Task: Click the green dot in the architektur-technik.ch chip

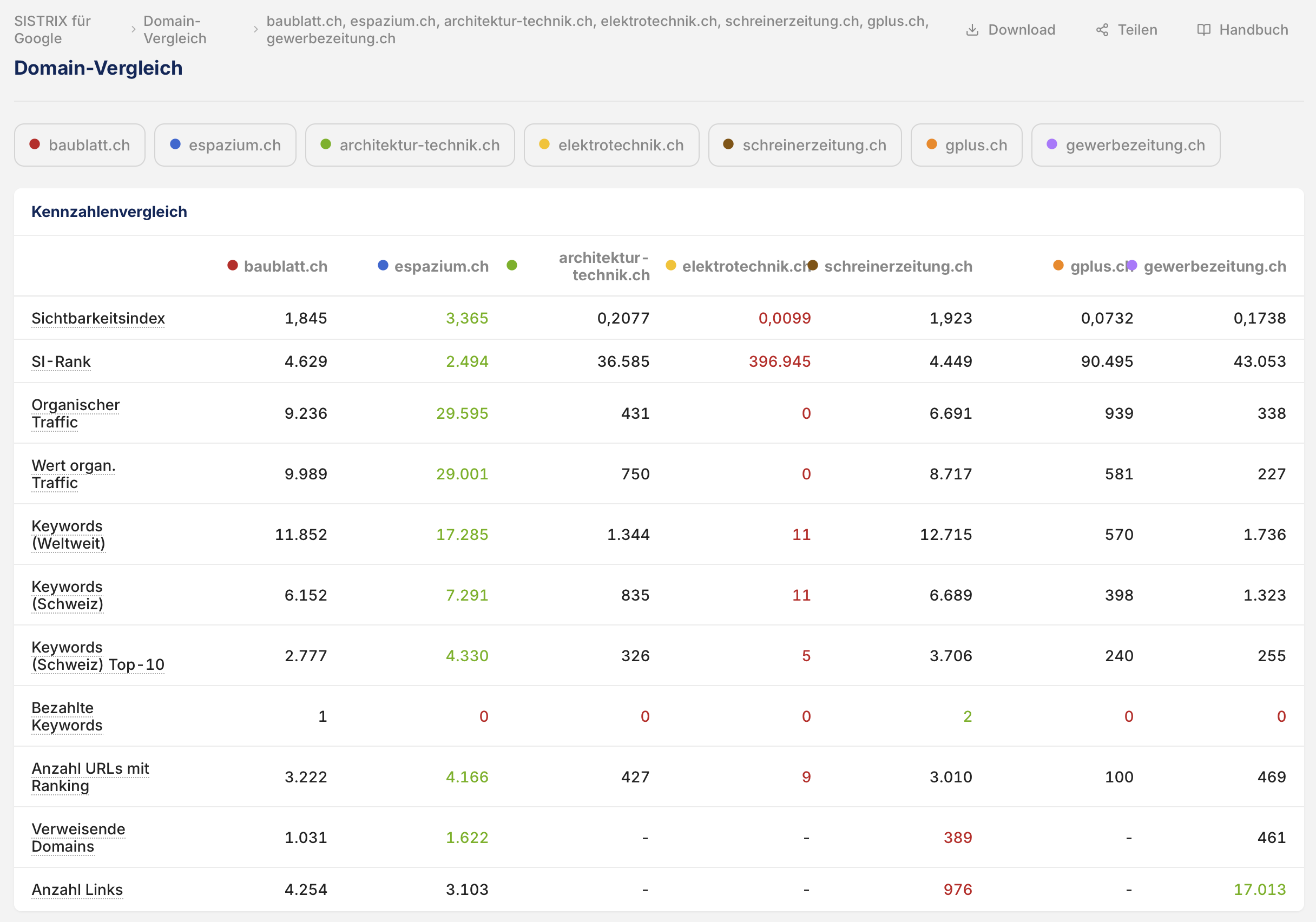Action: tap(326, 144)
